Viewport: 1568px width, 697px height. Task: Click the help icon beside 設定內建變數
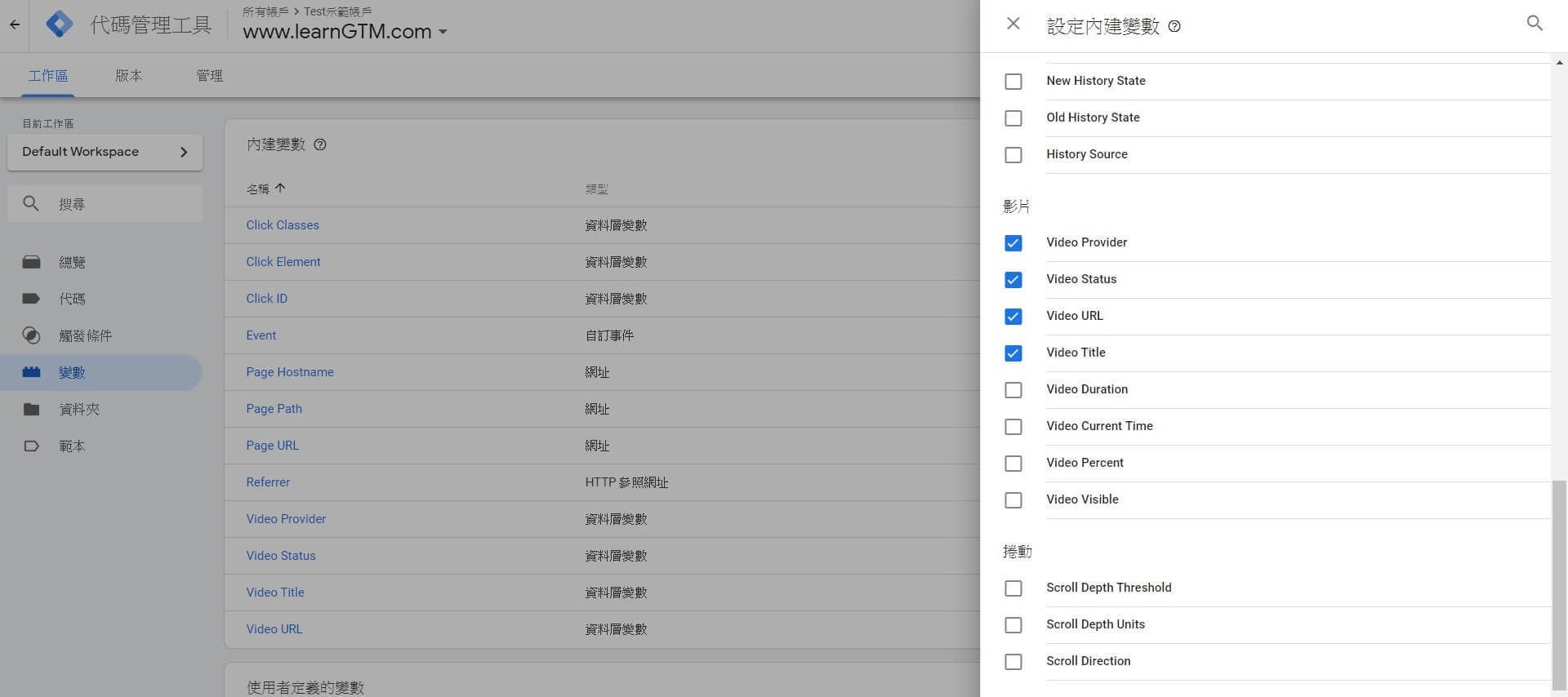click(x=1174, y=26)
